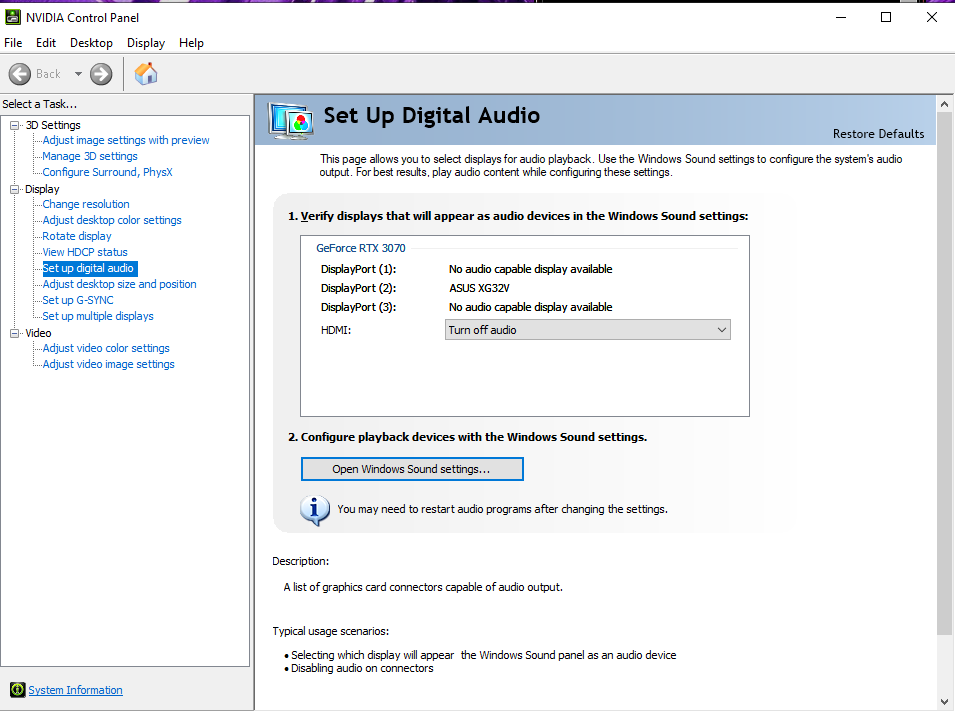Select Set up digital audio task
Screen dimensions: 955x711
pos(89,268)
